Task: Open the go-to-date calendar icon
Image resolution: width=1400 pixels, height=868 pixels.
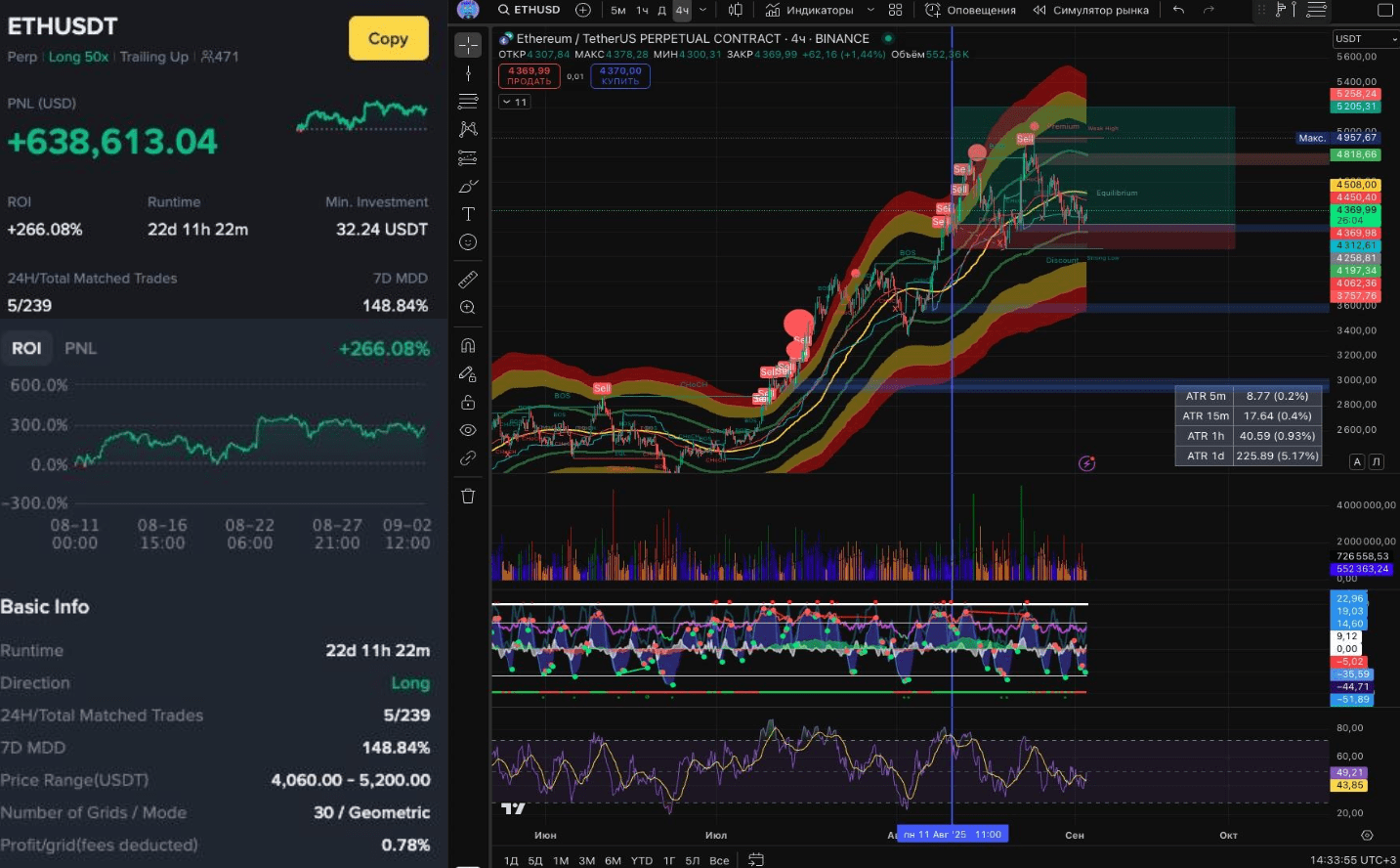Action: click(x=755, y=860)
